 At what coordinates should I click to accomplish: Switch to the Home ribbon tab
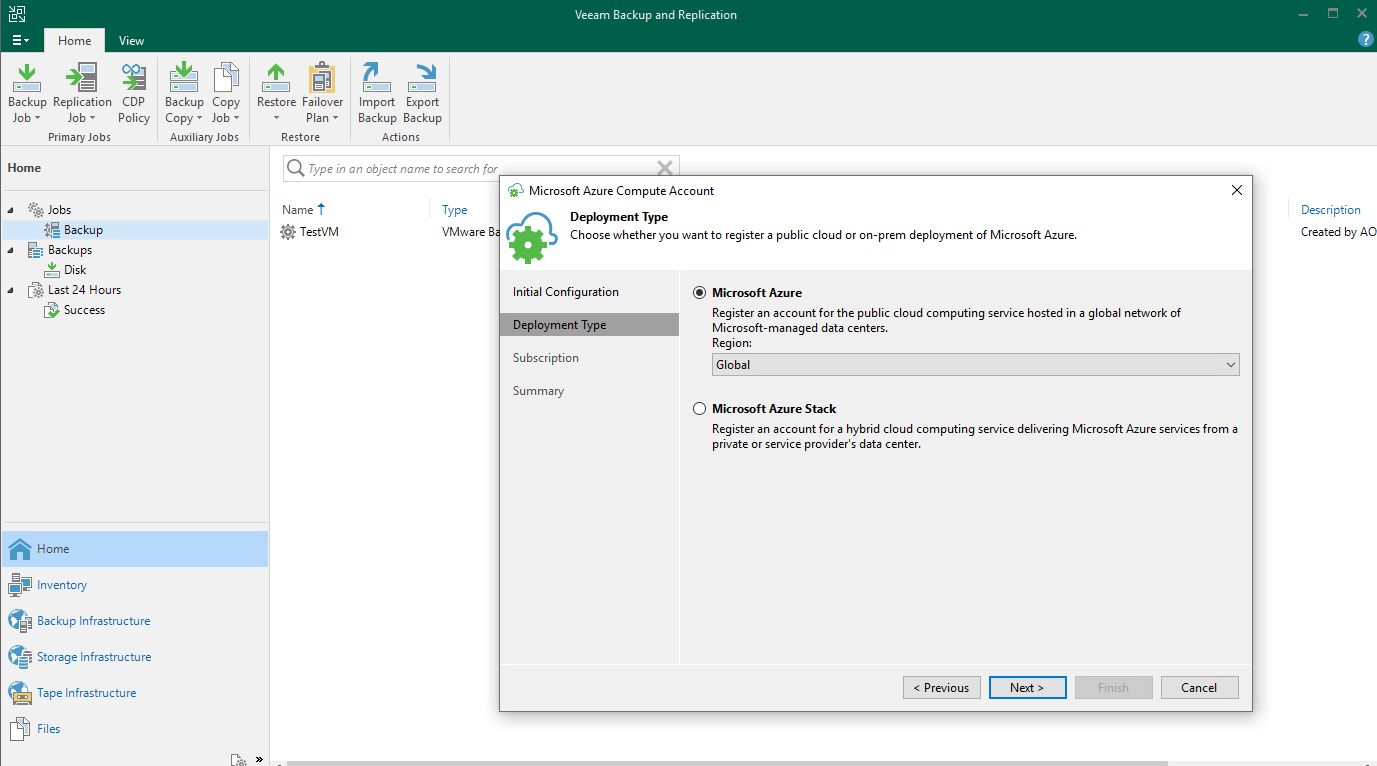[x=74, y=41]
